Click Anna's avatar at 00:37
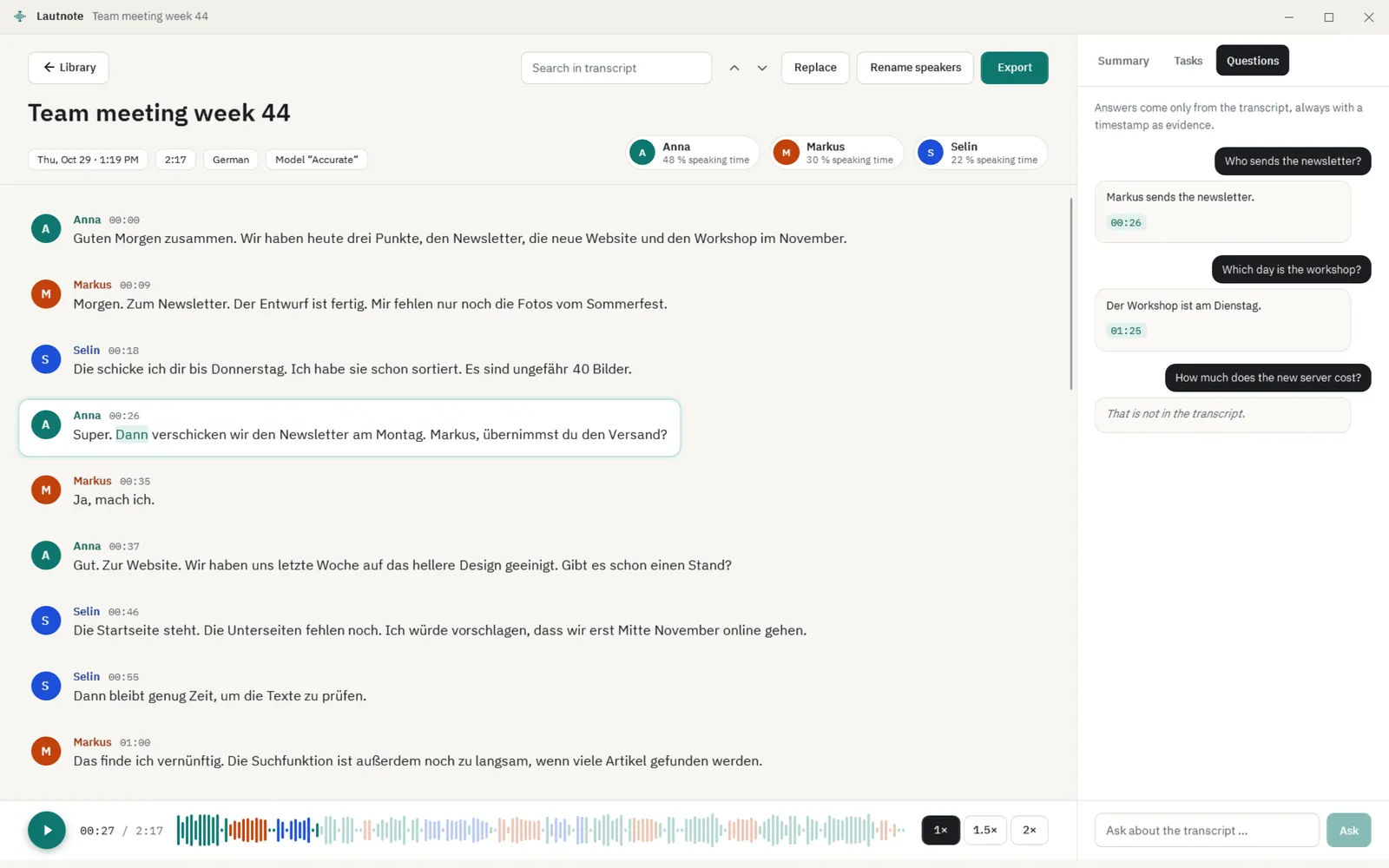Image resolution: width=1389 pixels, height=868 pixels. [x=46, y=556]
